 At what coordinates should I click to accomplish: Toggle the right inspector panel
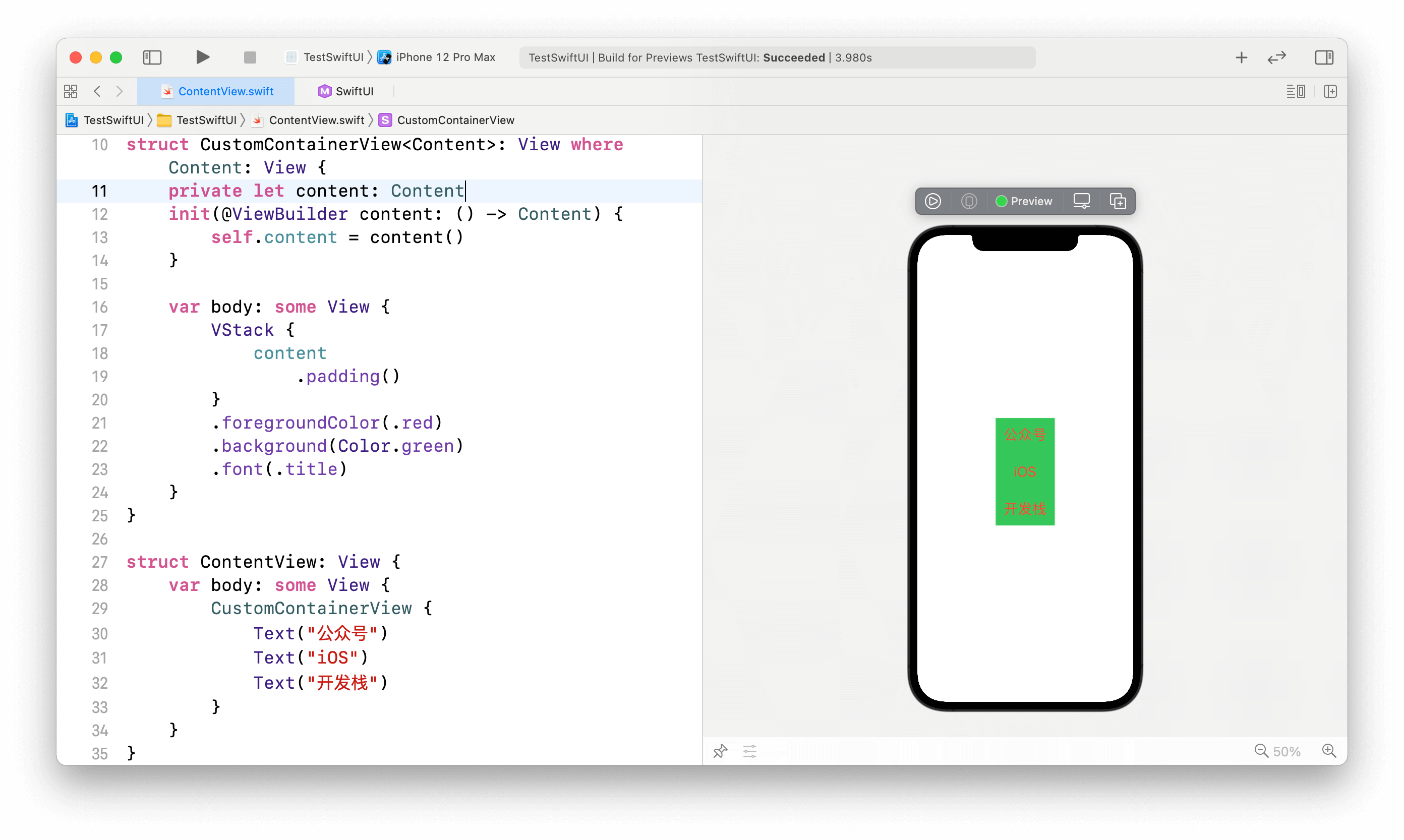(1324, 57)
